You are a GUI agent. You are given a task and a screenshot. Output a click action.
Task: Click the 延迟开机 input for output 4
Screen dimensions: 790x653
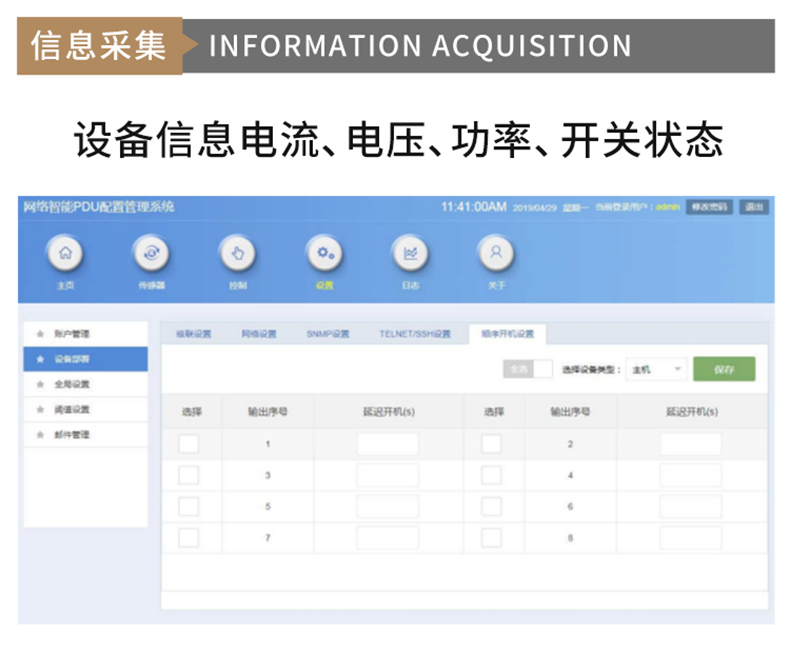690,476
